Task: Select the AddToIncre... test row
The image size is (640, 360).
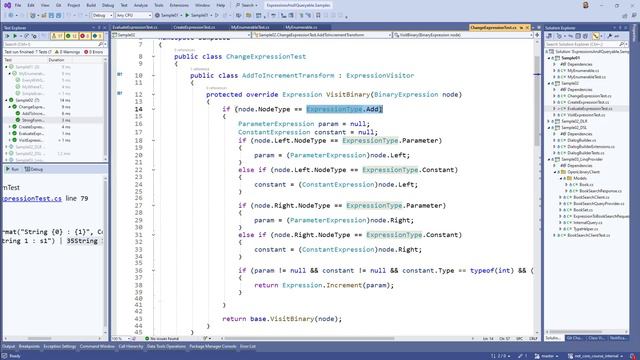Action: (x=33, y=113)
